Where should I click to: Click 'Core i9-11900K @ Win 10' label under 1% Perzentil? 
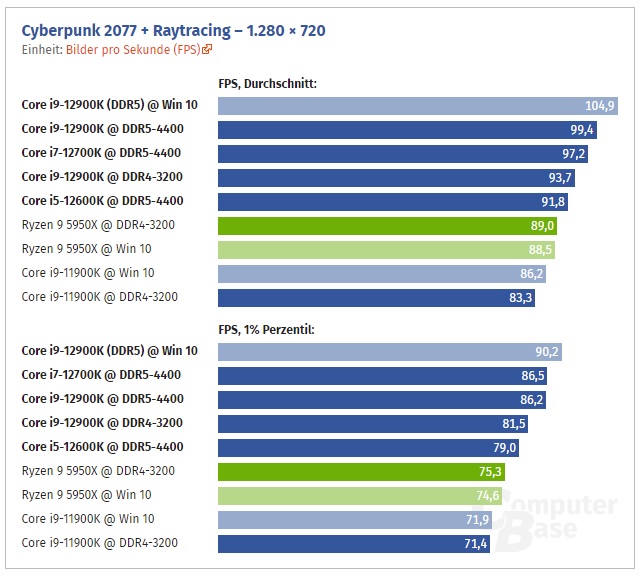point(88,519)
